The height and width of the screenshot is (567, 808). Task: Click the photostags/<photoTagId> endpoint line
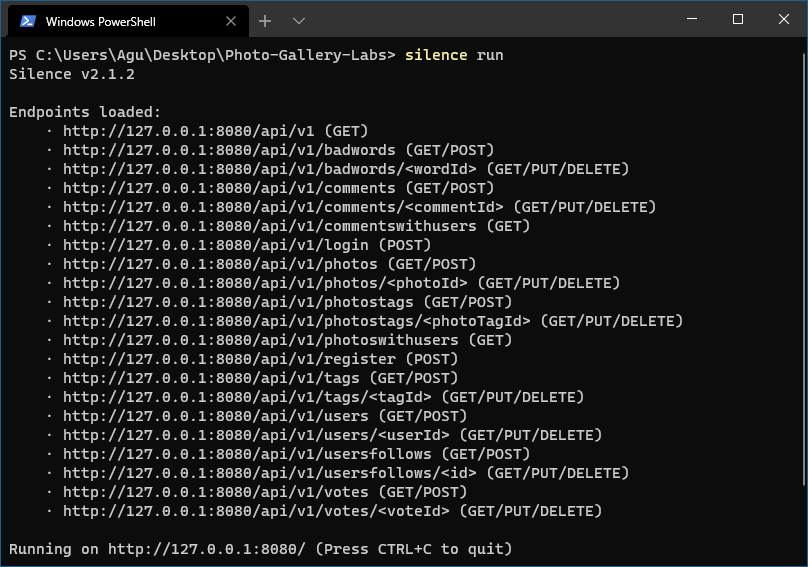coord(373,321)
